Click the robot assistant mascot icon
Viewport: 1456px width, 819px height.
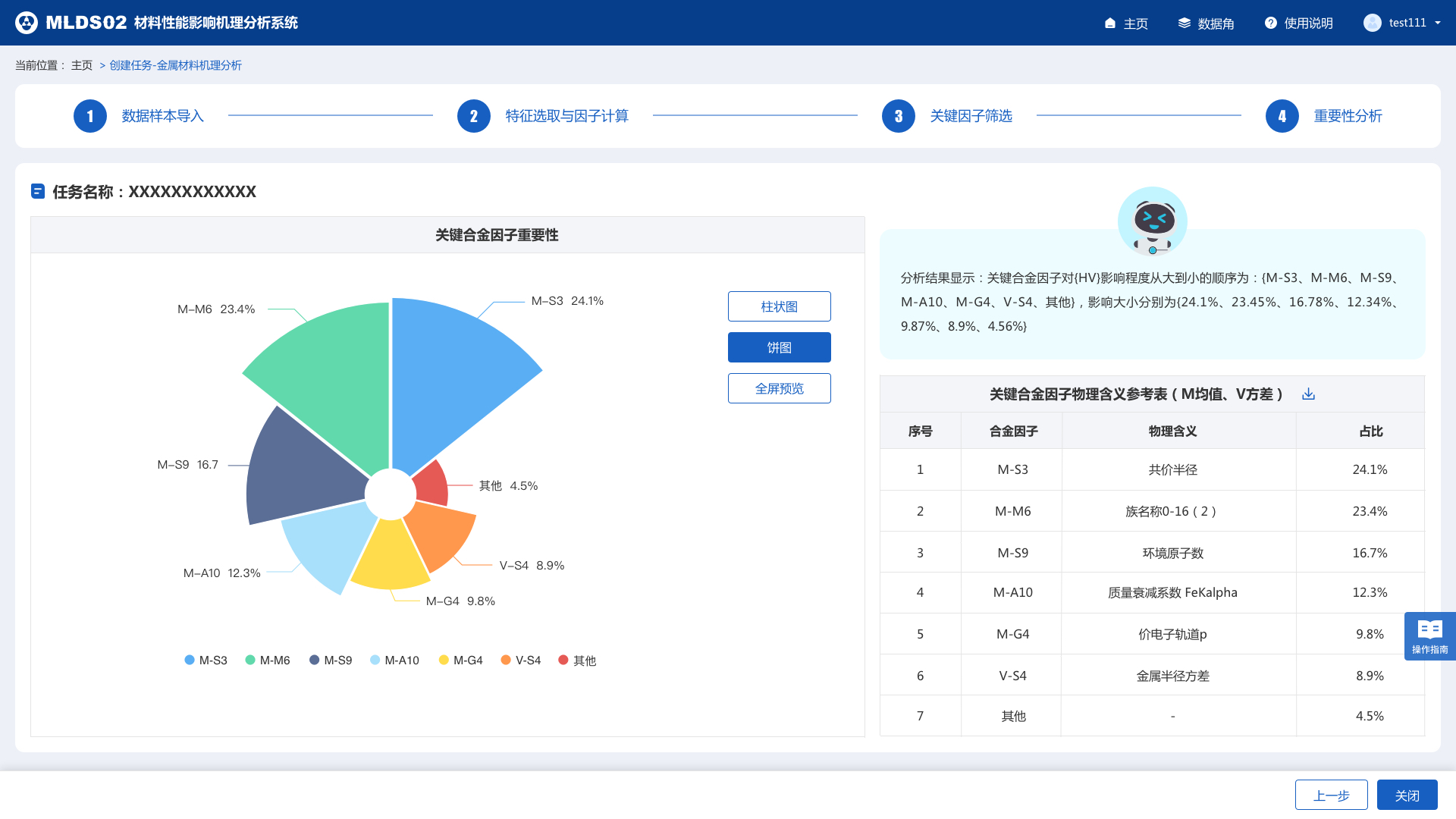point(1152,221)
